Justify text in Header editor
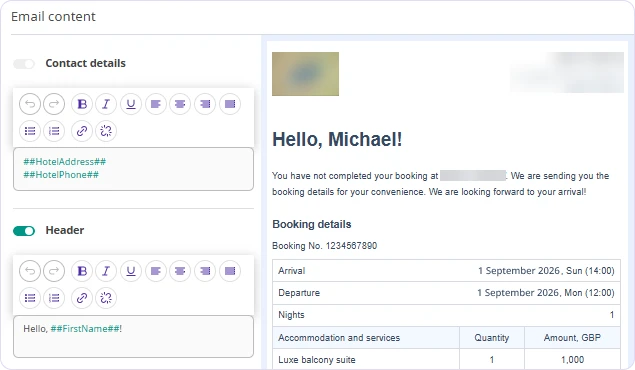 coord(230,271)
